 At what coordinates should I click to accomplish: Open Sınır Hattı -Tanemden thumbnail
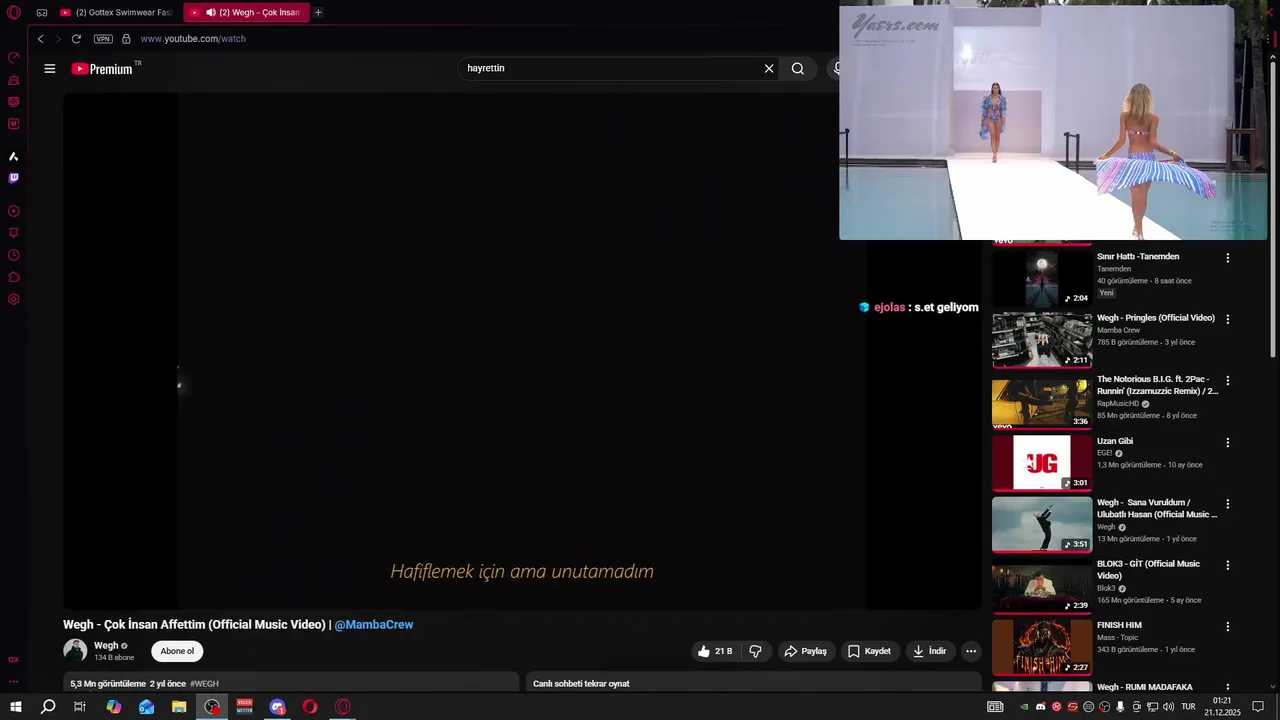[x=1042, y=278]
